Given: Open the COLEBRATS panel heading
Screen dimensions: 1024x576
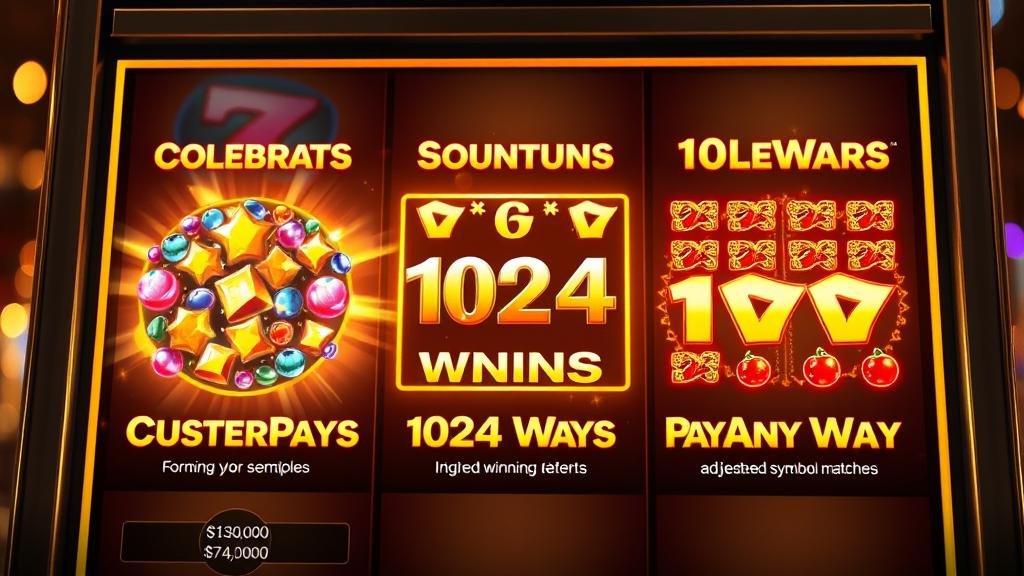Looking at the screenshot, I should click(253, 156).
